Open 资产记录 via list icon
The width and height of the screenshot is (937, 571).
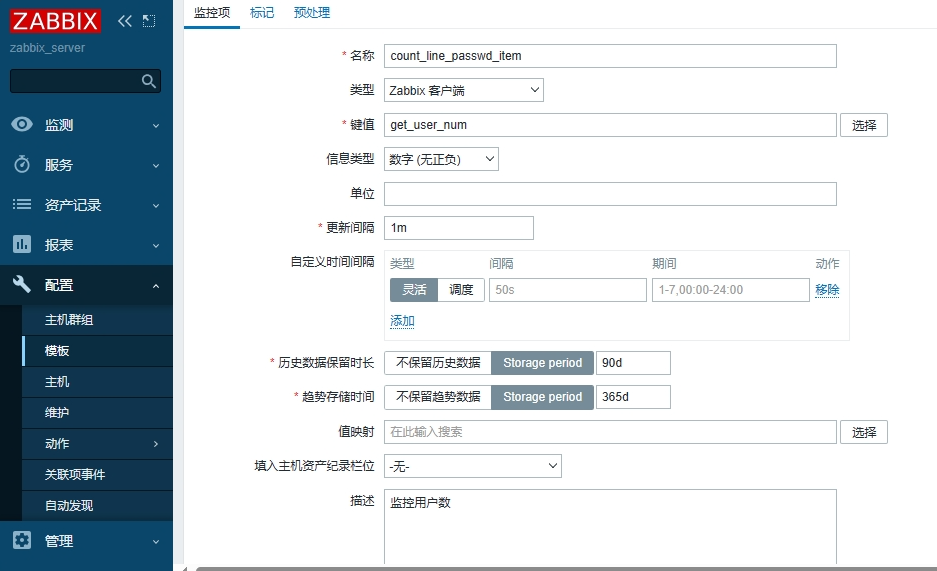coord(22,205)
